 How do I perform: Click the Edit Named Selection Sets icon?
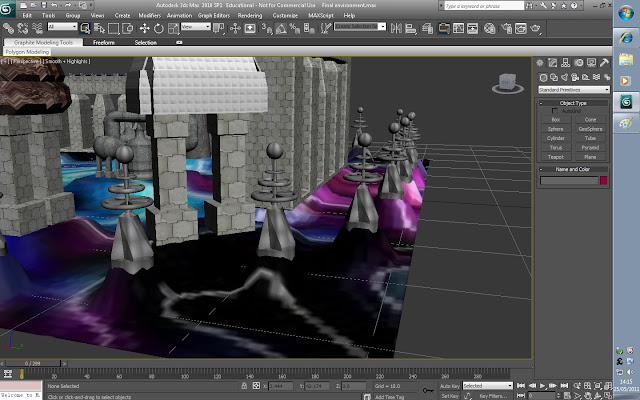[326, 28]
